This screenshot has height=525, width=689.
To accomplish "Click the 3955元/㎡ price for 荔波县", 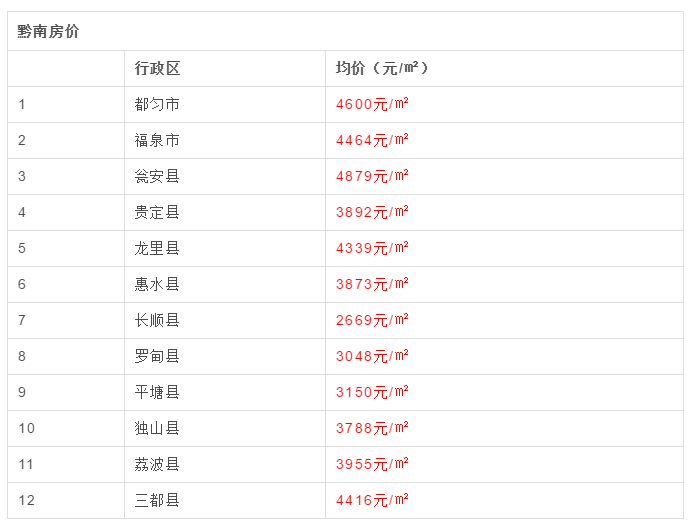I will [x=372, y=464].
